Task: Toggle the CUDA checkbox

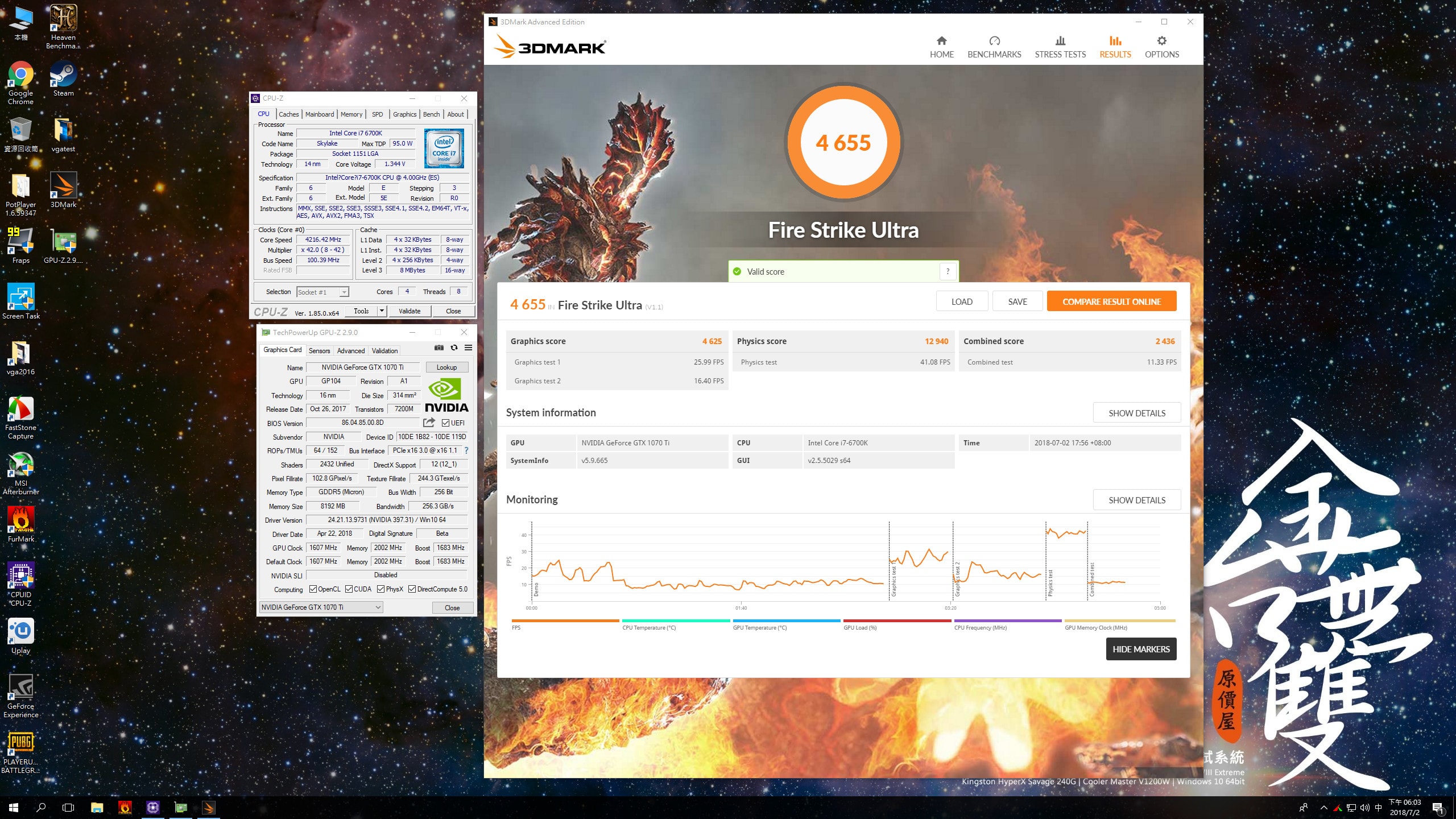Action: (x=349, y=589)
